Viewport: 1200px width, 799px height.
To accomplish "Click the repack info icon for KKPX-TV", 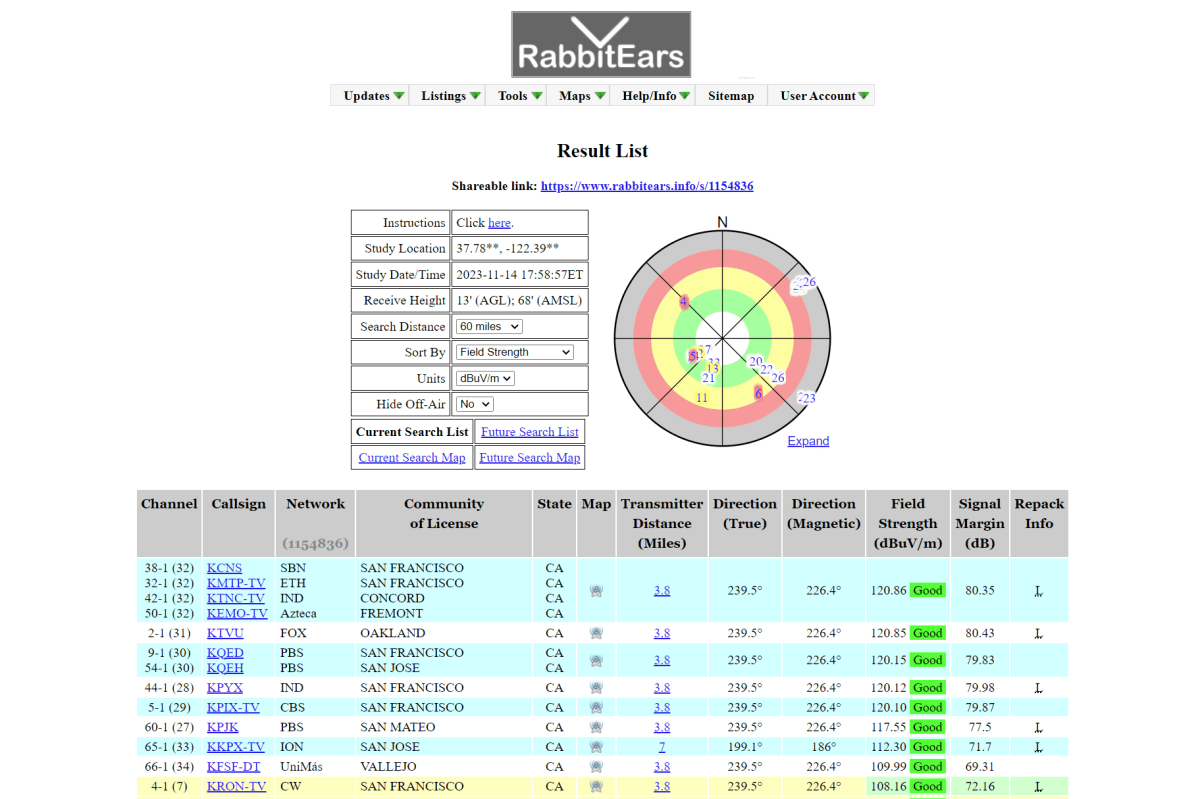I will click(x=1039, y=747).
